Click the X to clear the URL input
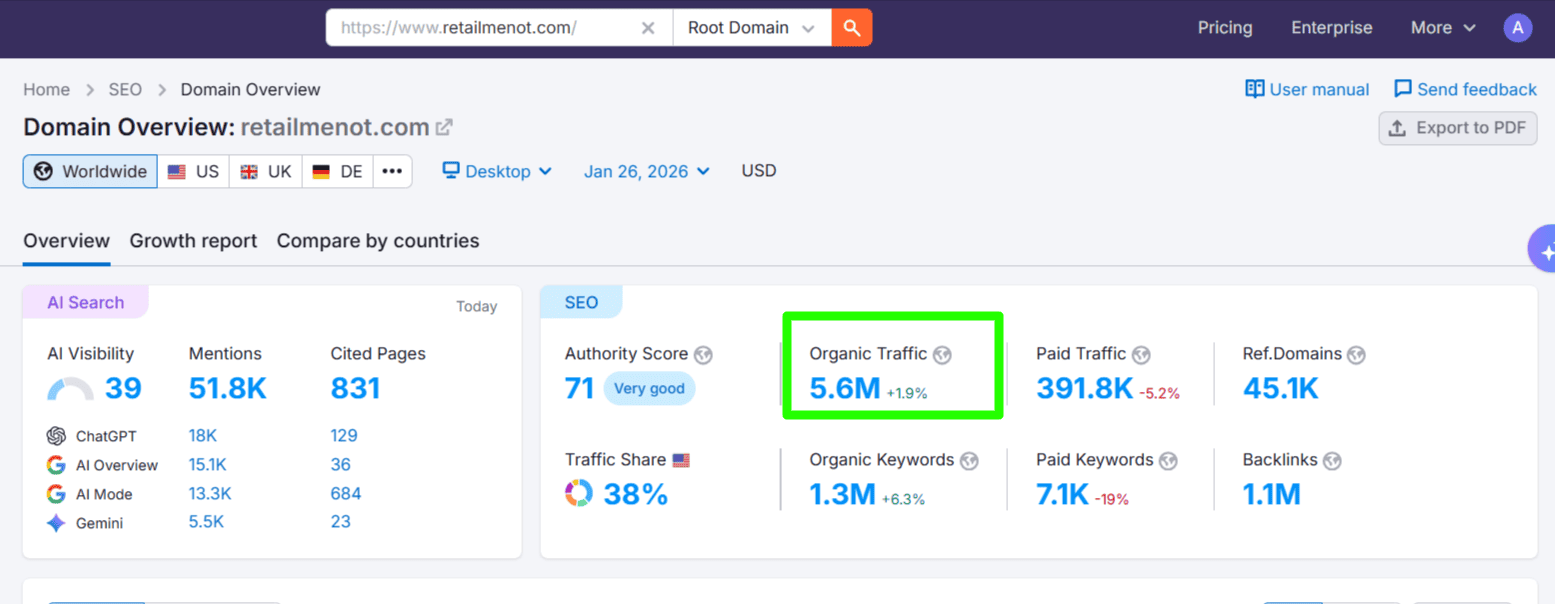 pyautogui.click(x=648, y=27)
